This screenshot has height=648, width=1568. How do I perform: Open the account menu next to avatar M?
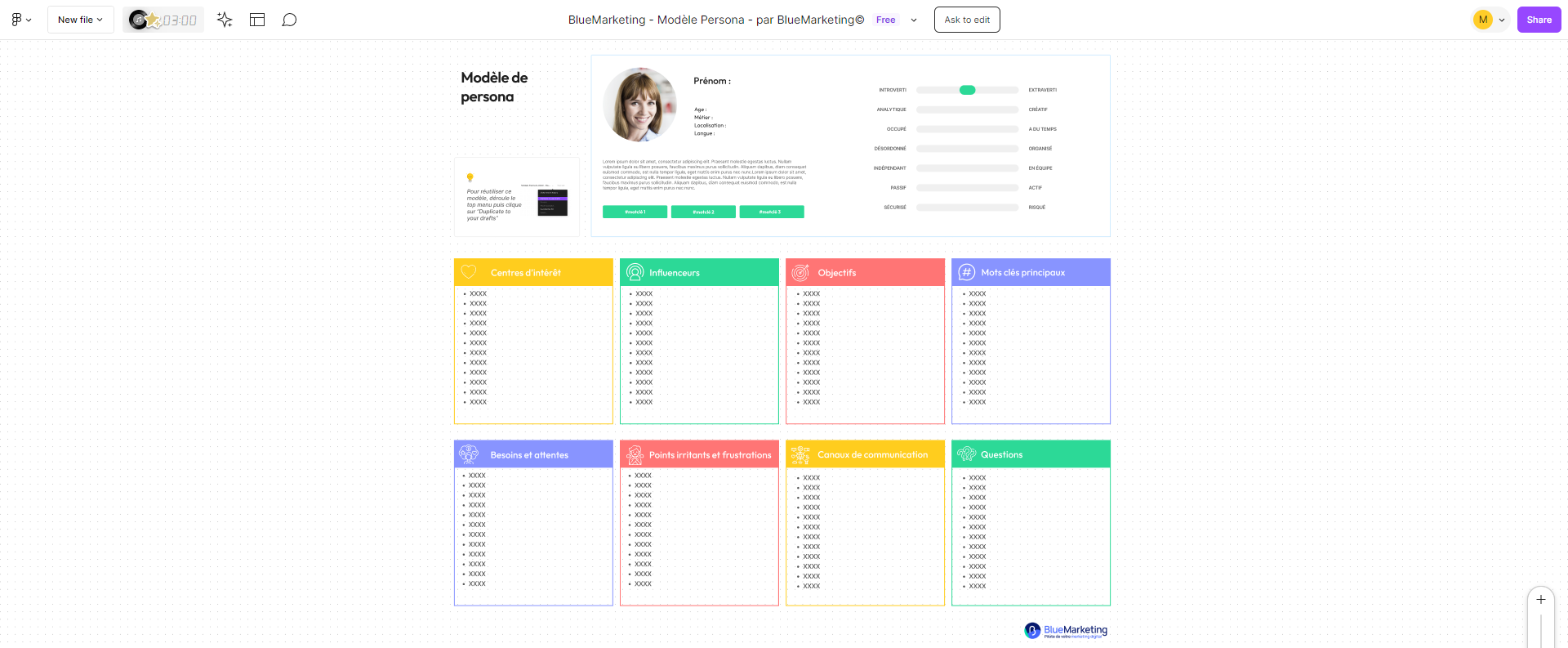[1502, 20]
